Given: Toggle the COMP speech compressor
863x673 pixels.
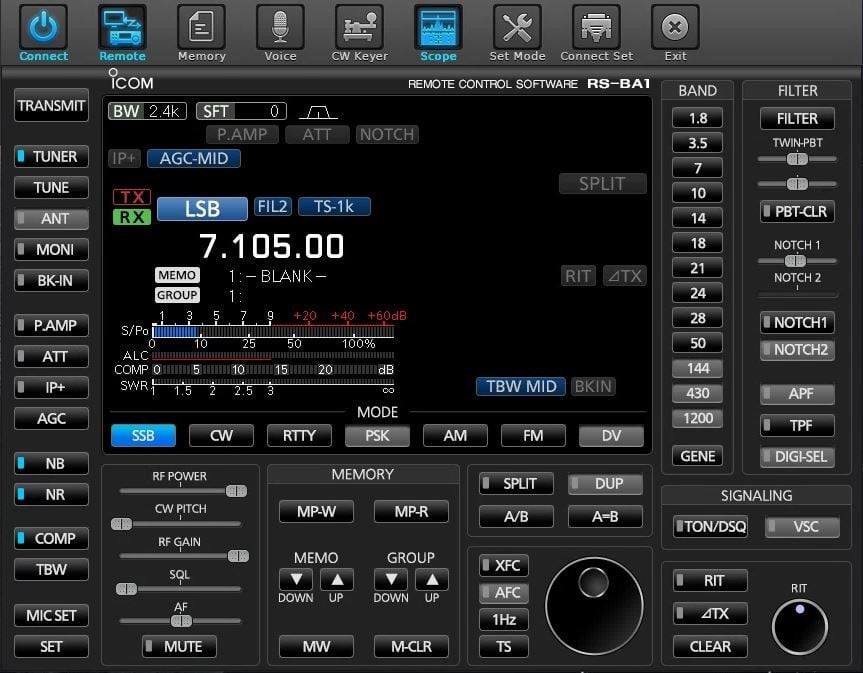Looking at the screenshot, I should 51,538.
